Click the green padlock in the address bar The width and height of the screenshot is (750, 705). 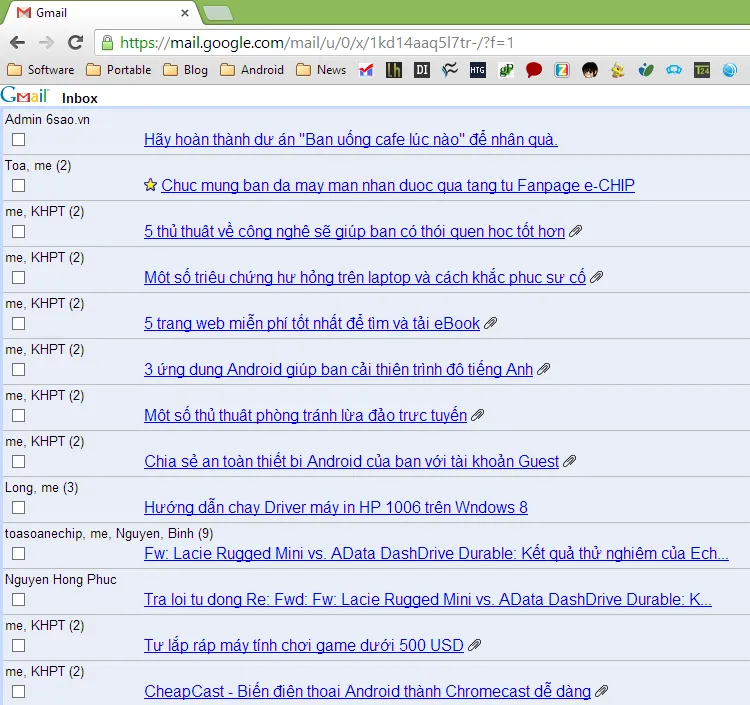pos(107,43)
